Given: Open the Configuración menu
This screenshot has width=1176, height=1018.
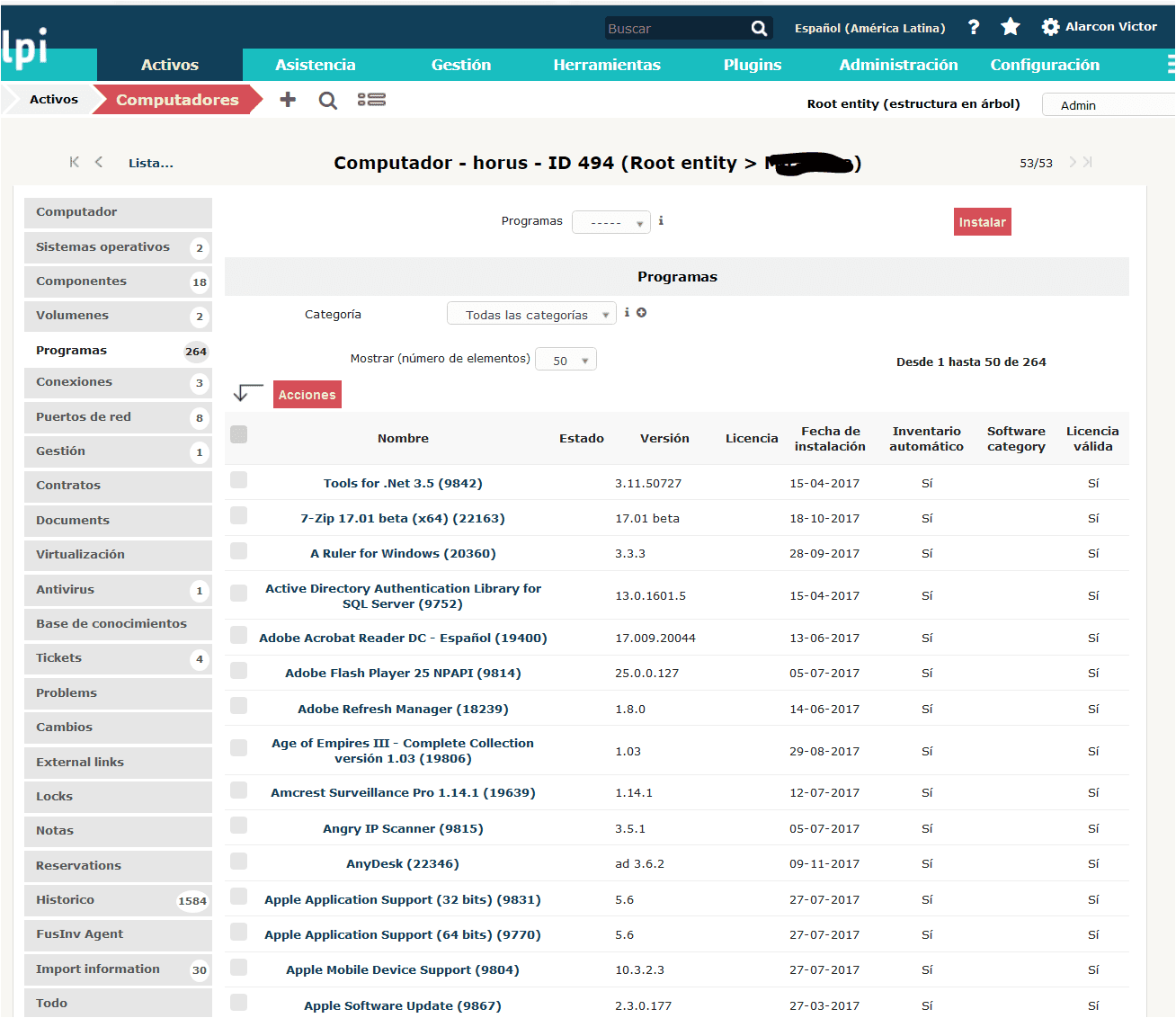Looking at the screenshot, I should click(x=1045, y=65).
